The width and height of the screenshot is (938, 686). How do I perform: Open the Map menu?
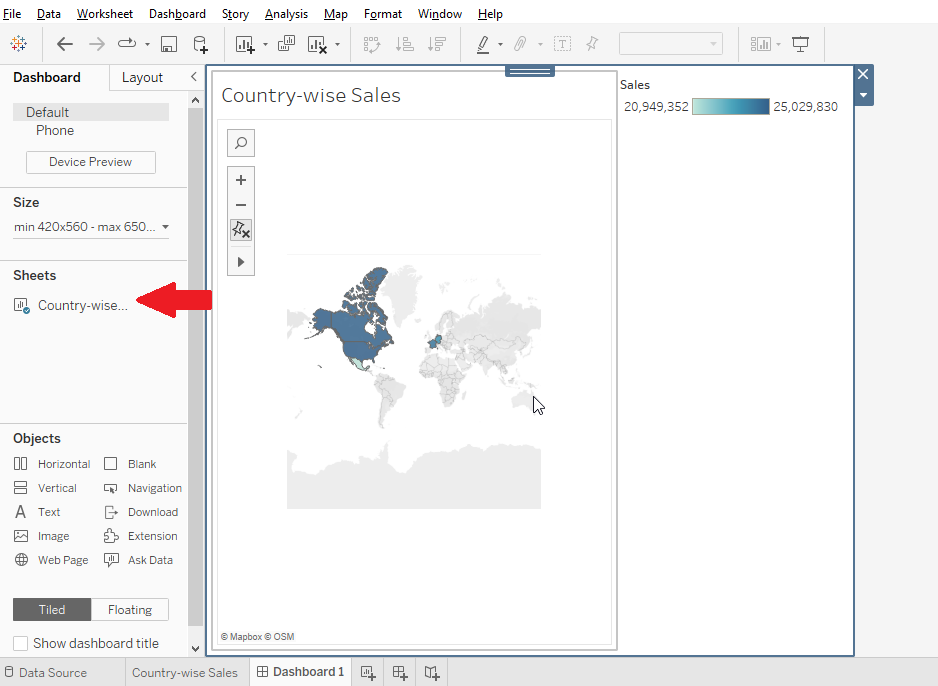[336, 14]
